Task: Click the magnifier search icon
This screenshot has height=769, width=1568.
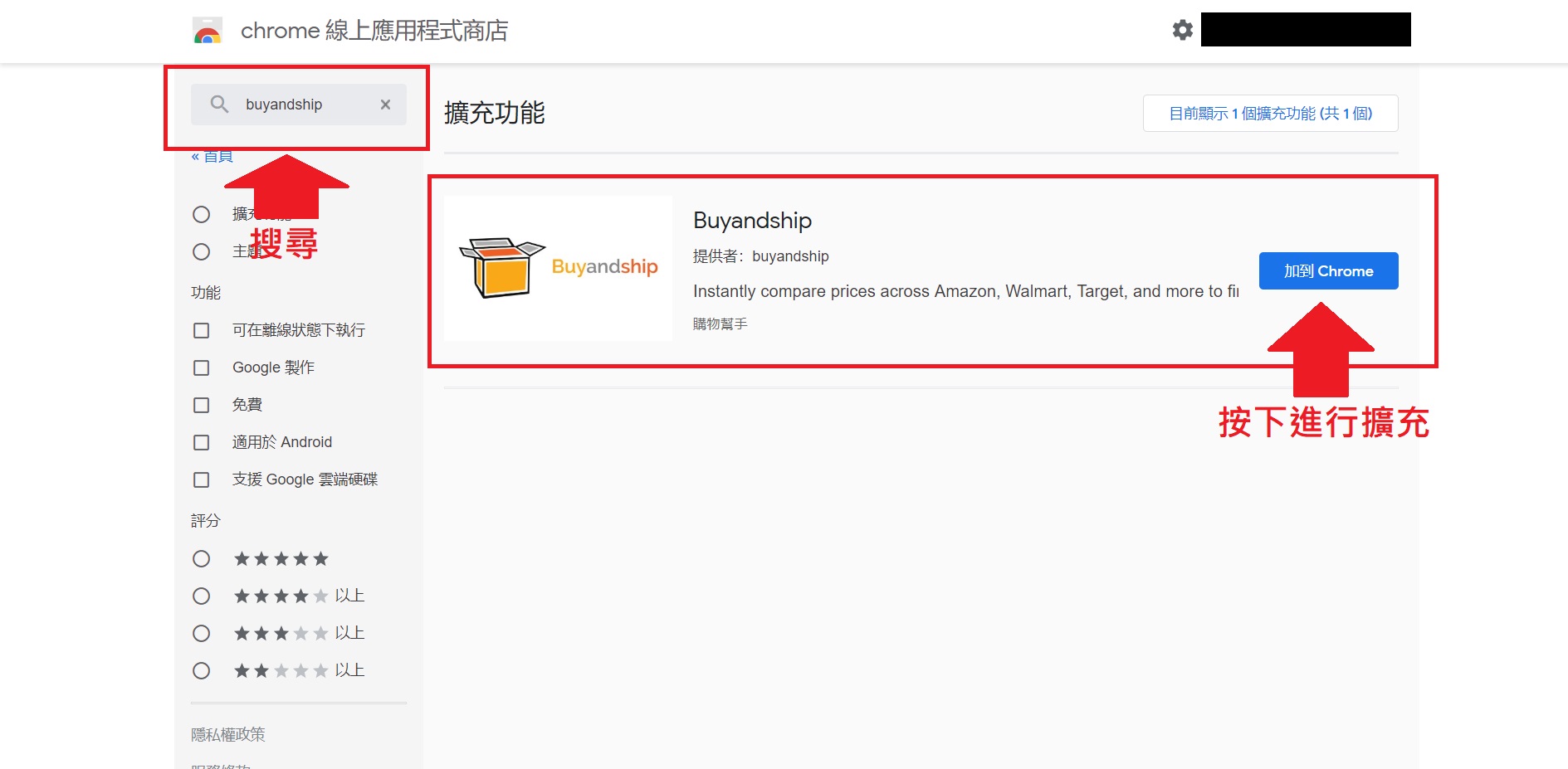Action: point(219,105)
